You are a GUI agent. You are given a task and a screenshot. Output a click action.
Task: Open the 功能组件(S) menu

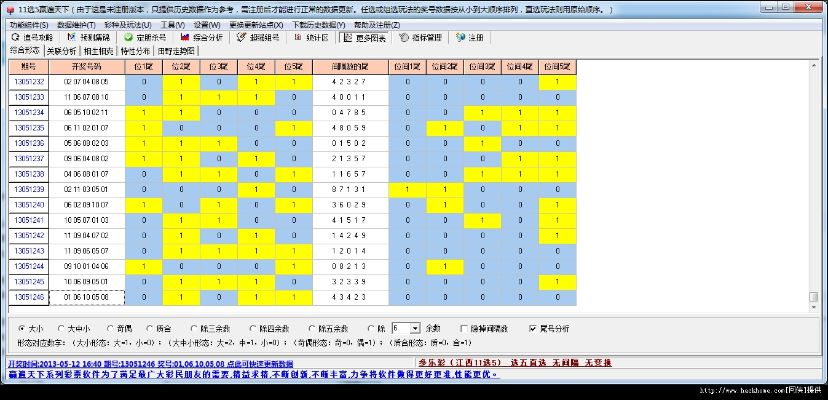pyautogui.click(x=29, y=25)
